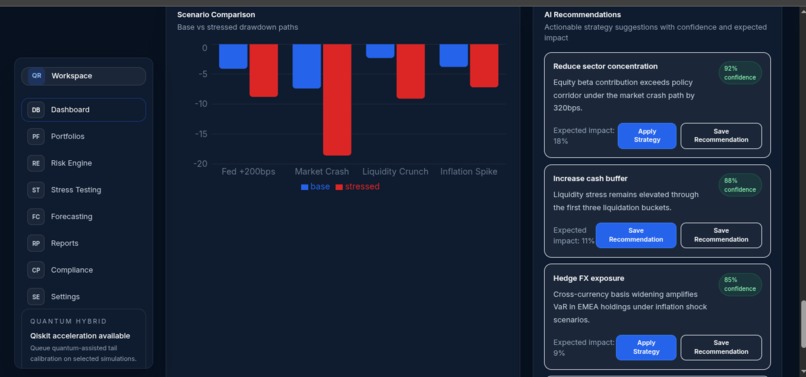
Task: Click the stressed Market Crash red bar
Action: 337,100
